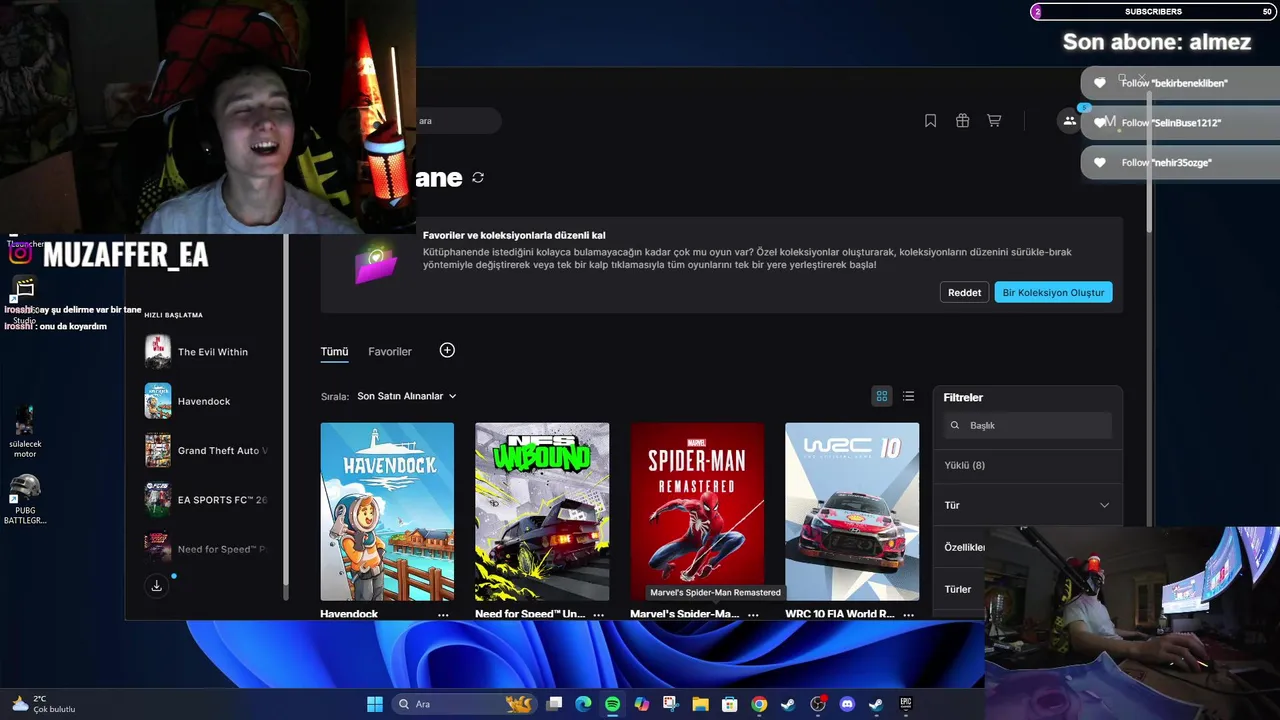Open the three-dot menu for Havendock
This screenshot has height=720, width=1280.
coord(443,615)
